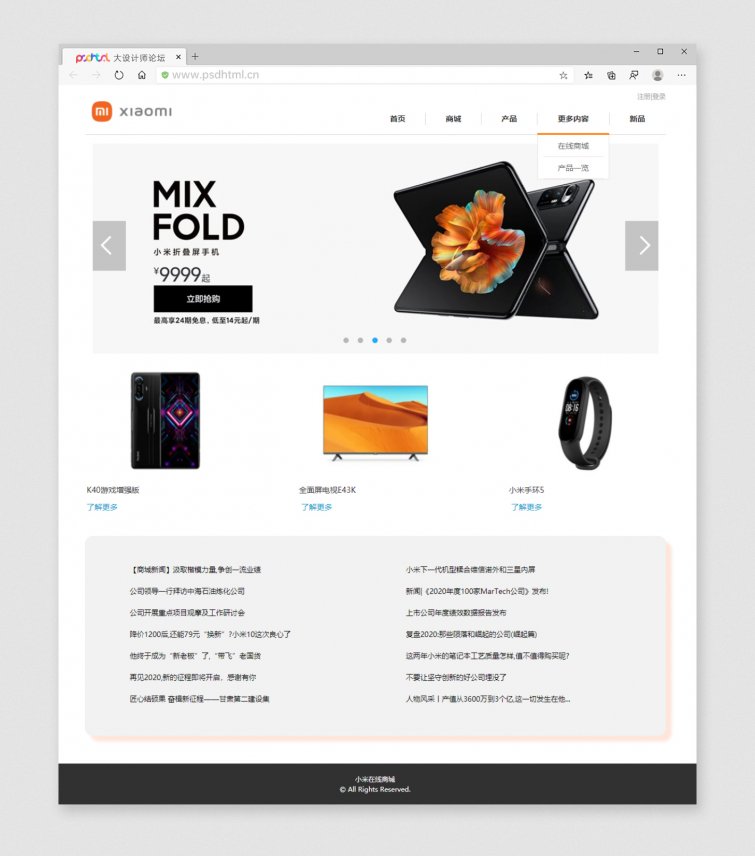Click the black 立即抢购 button
755x856 pixels.
coord(203,299)
